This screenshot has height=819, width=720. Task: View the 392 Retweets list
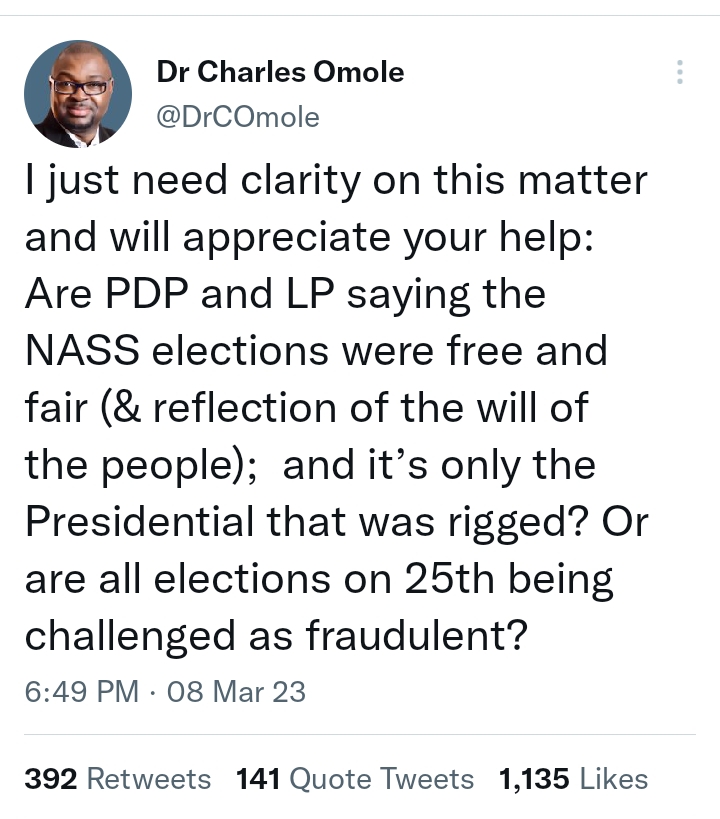117,778
